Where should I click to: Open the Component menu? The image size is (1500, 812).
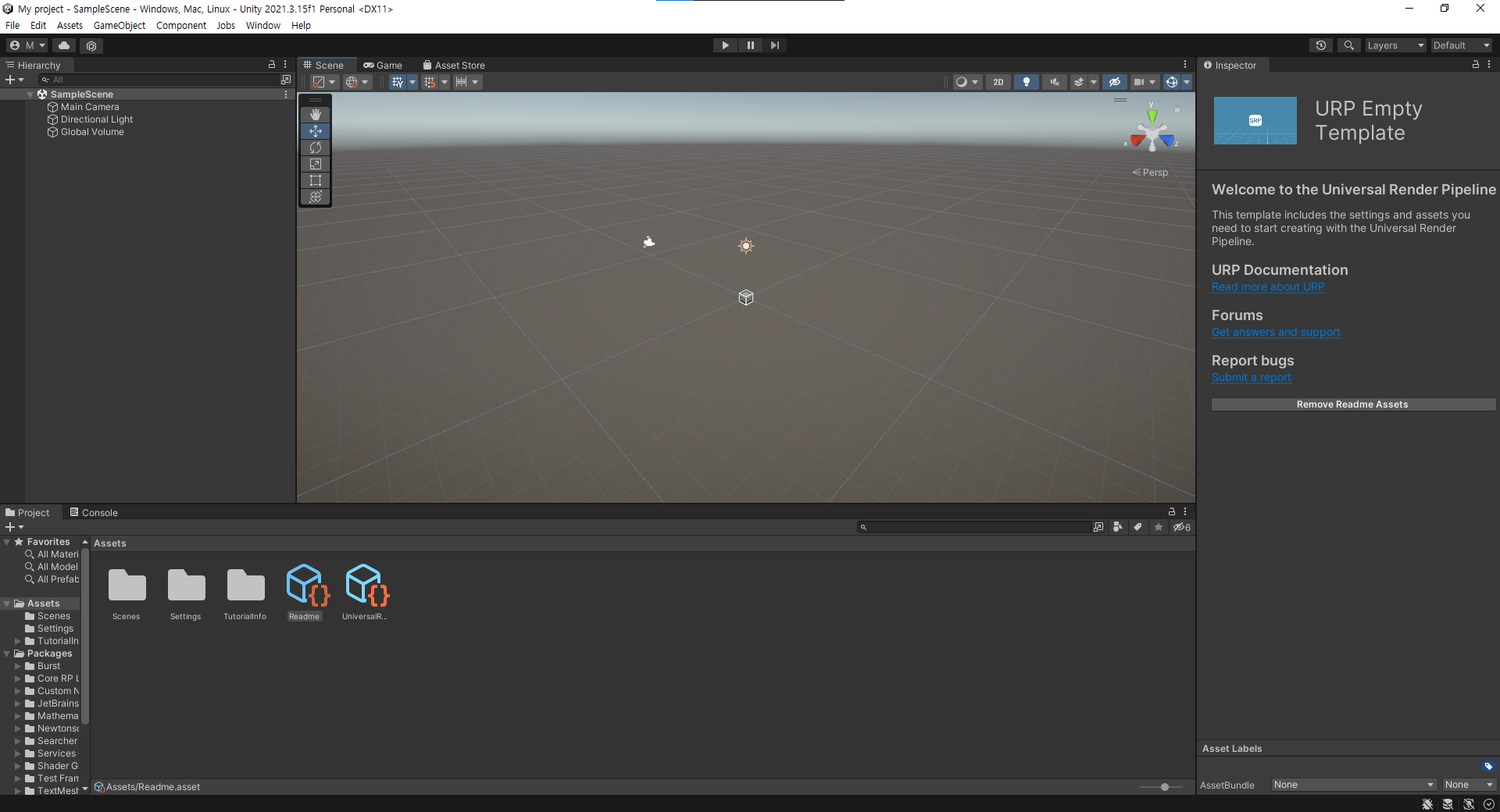click(181, 25)
